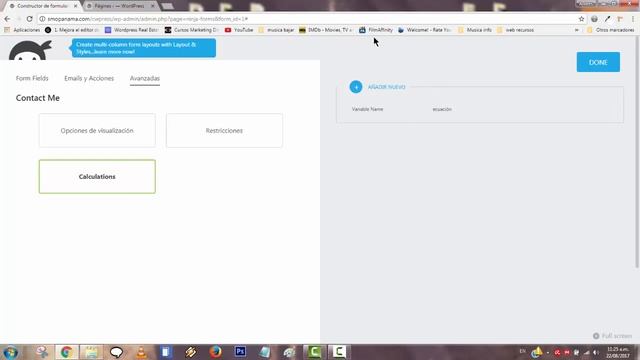Image resolution: width=640 pixels, height=360 pixels.
Task: Open the Opciones de visualización card
Action: [x=97, y=131]
